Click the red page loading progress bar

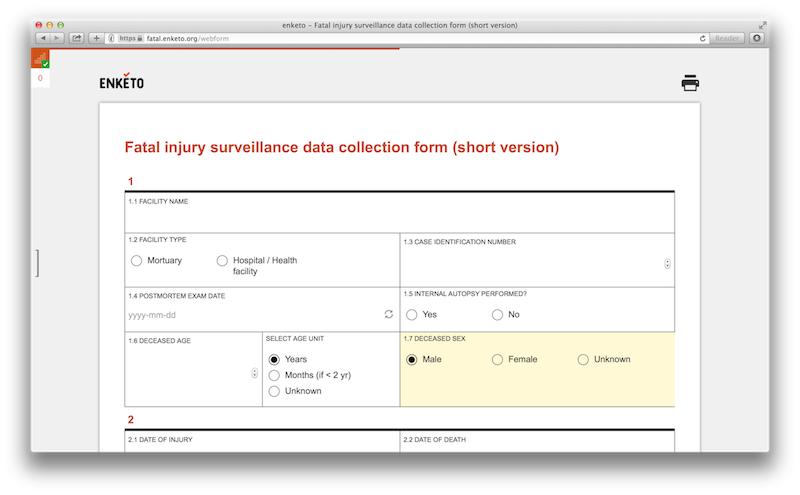224,49
